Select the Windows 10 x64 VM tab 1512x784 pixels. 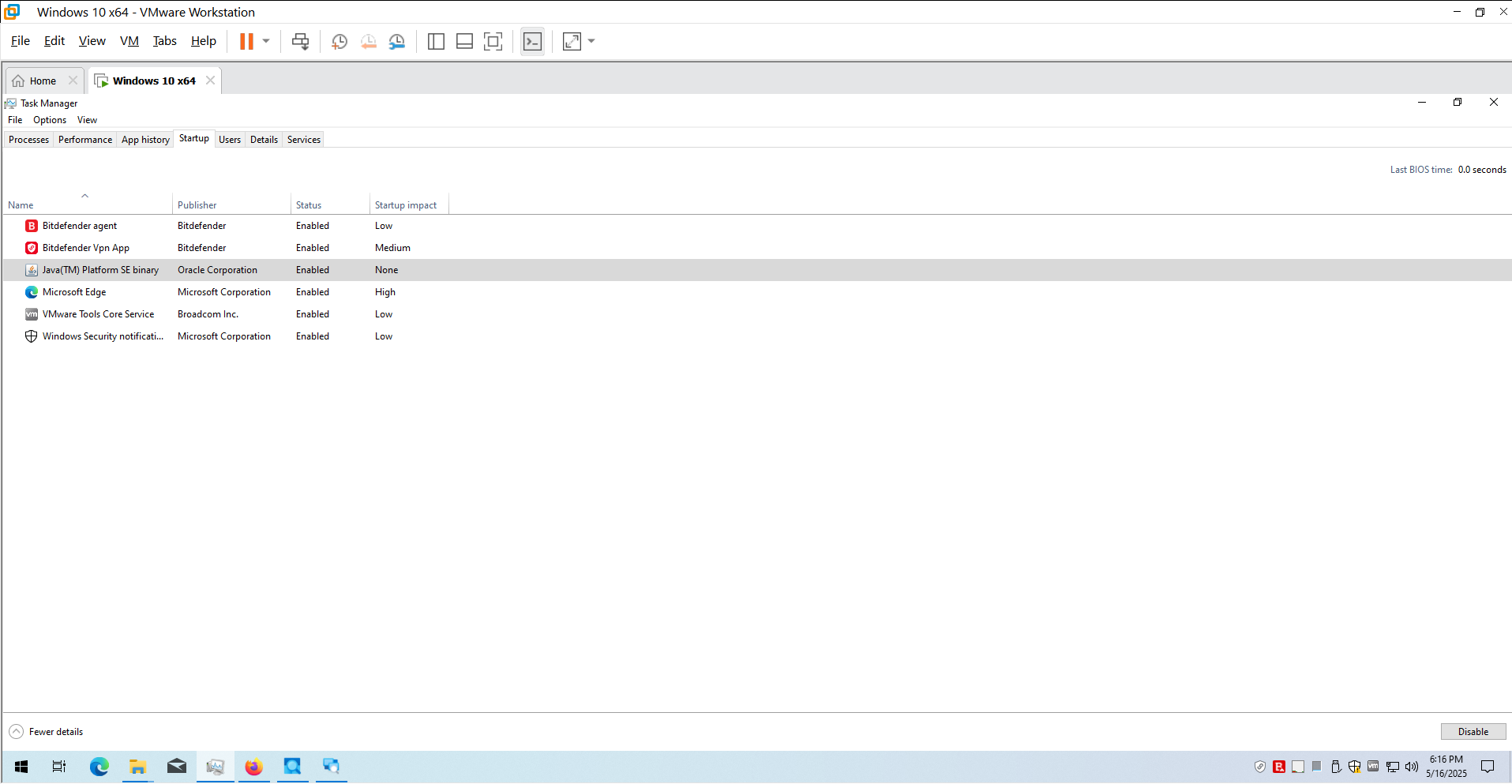(x=154, y=81)
